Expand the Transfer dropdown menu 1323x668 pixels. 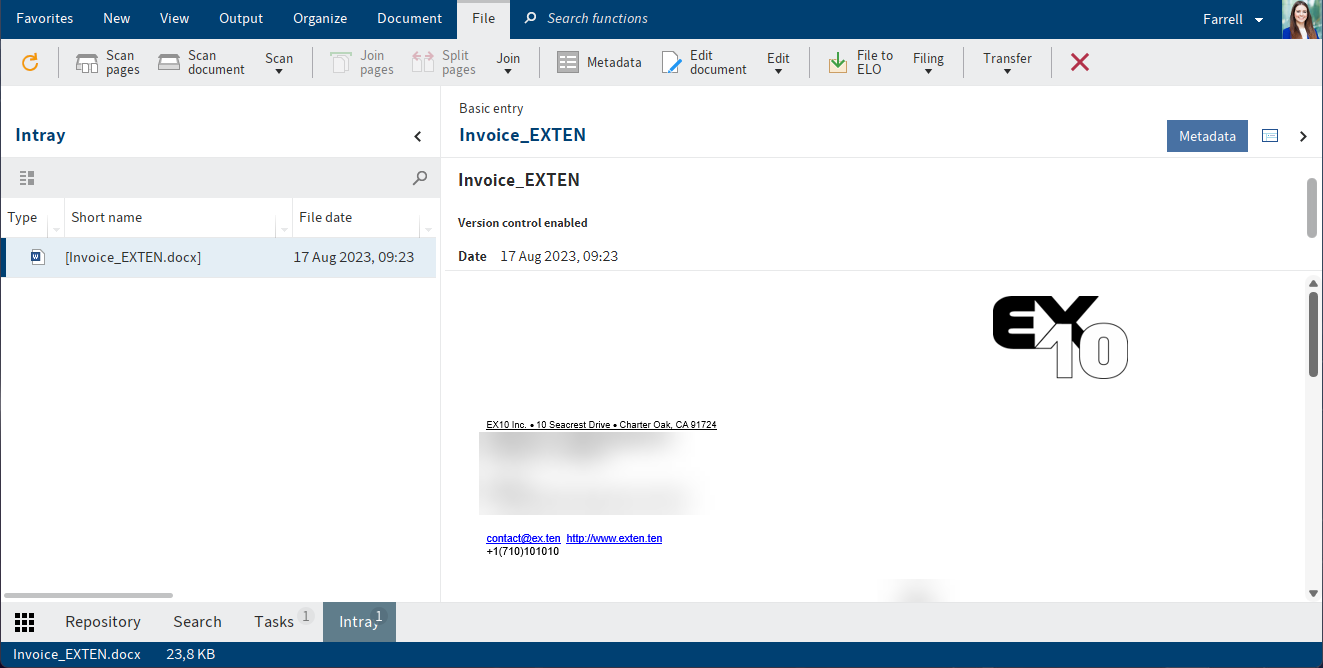pyautogui.click(x=1007, y=64)
